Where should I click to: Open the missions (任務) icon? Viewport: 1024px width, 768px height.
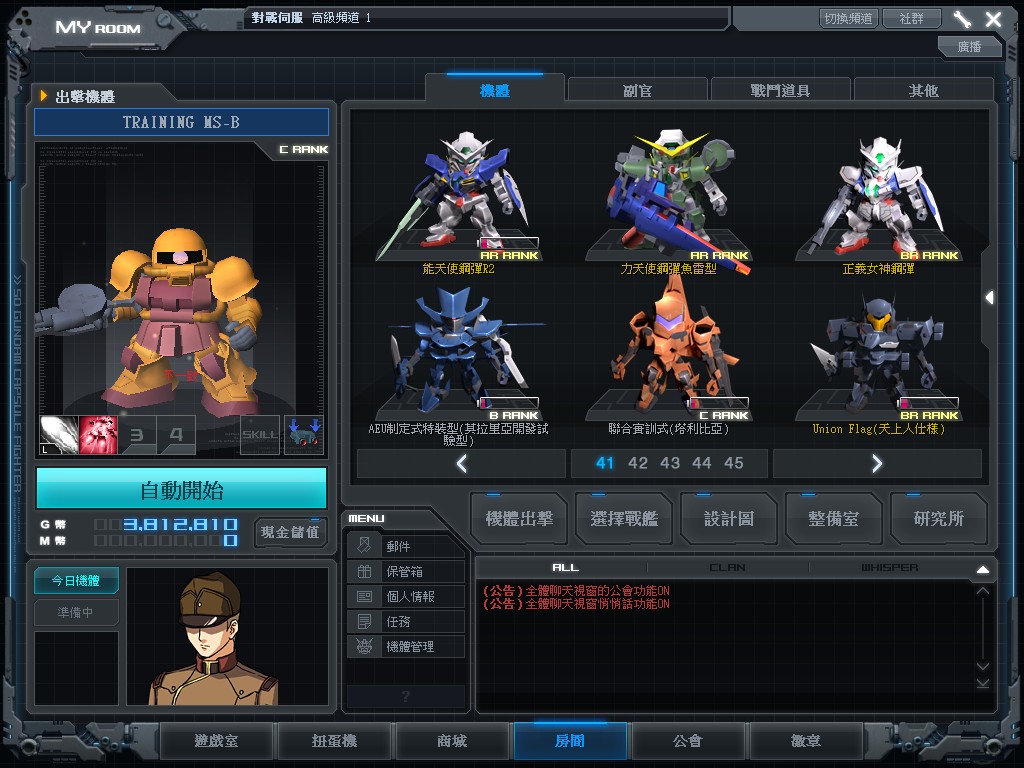[x=364, y=621]
